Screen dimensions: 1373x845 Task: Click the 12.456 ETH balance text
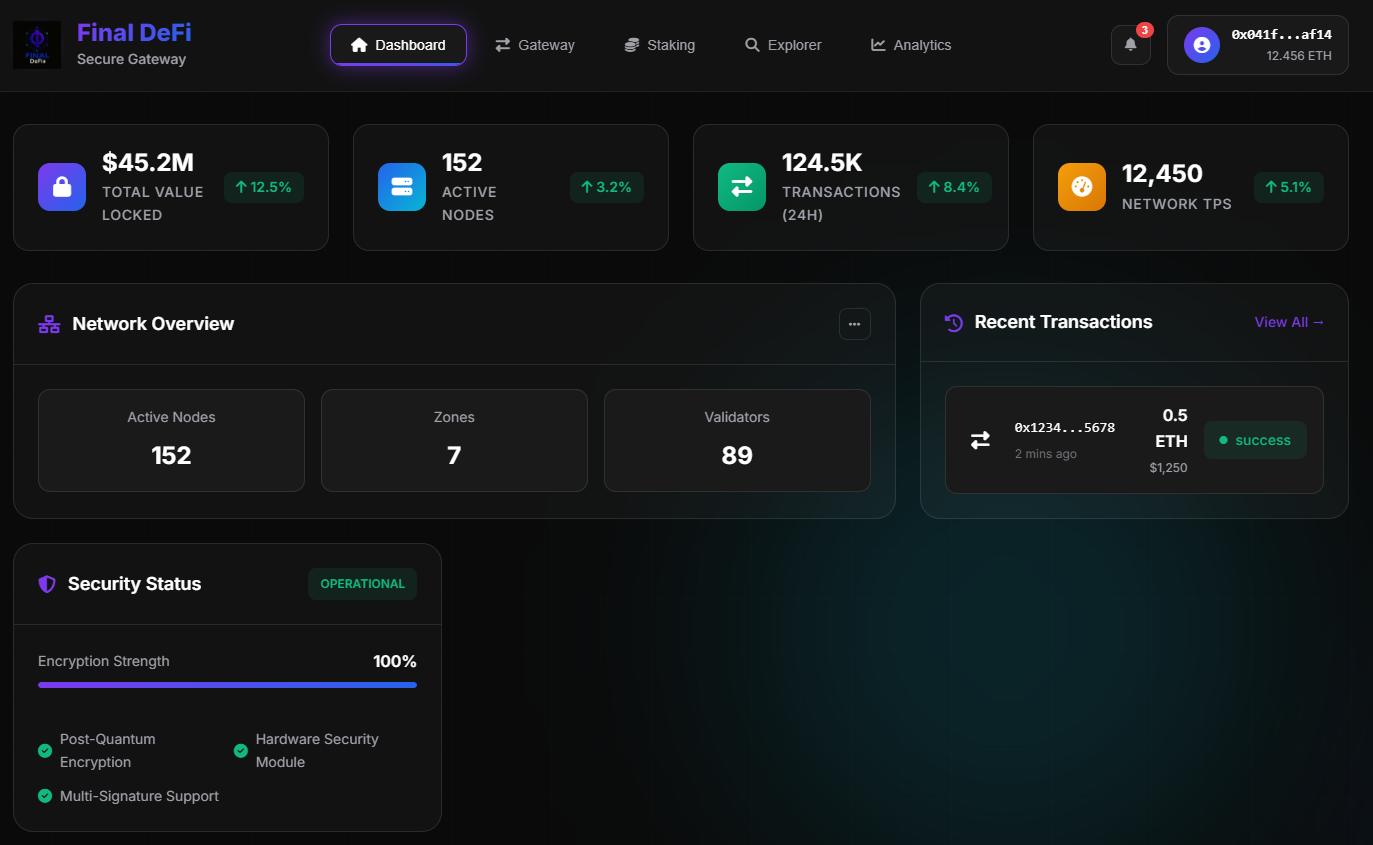pos(1299,56)
